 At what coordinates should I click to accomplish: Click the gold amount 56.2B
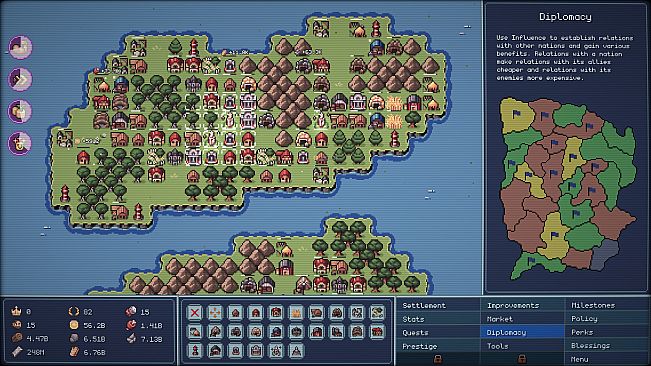pyautogui.click(x=94, y=325)
